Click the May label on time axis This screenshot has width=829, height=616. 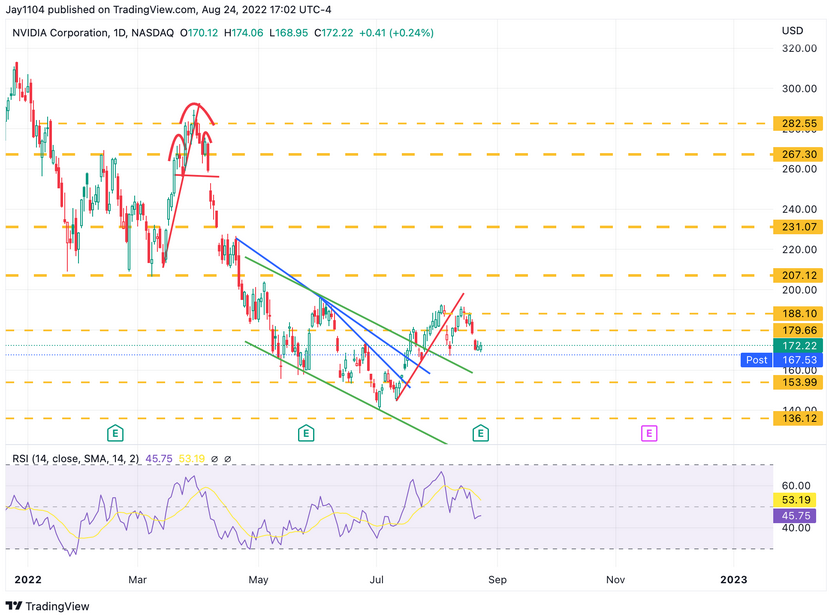pyautogui.click(x=259, y=580)
